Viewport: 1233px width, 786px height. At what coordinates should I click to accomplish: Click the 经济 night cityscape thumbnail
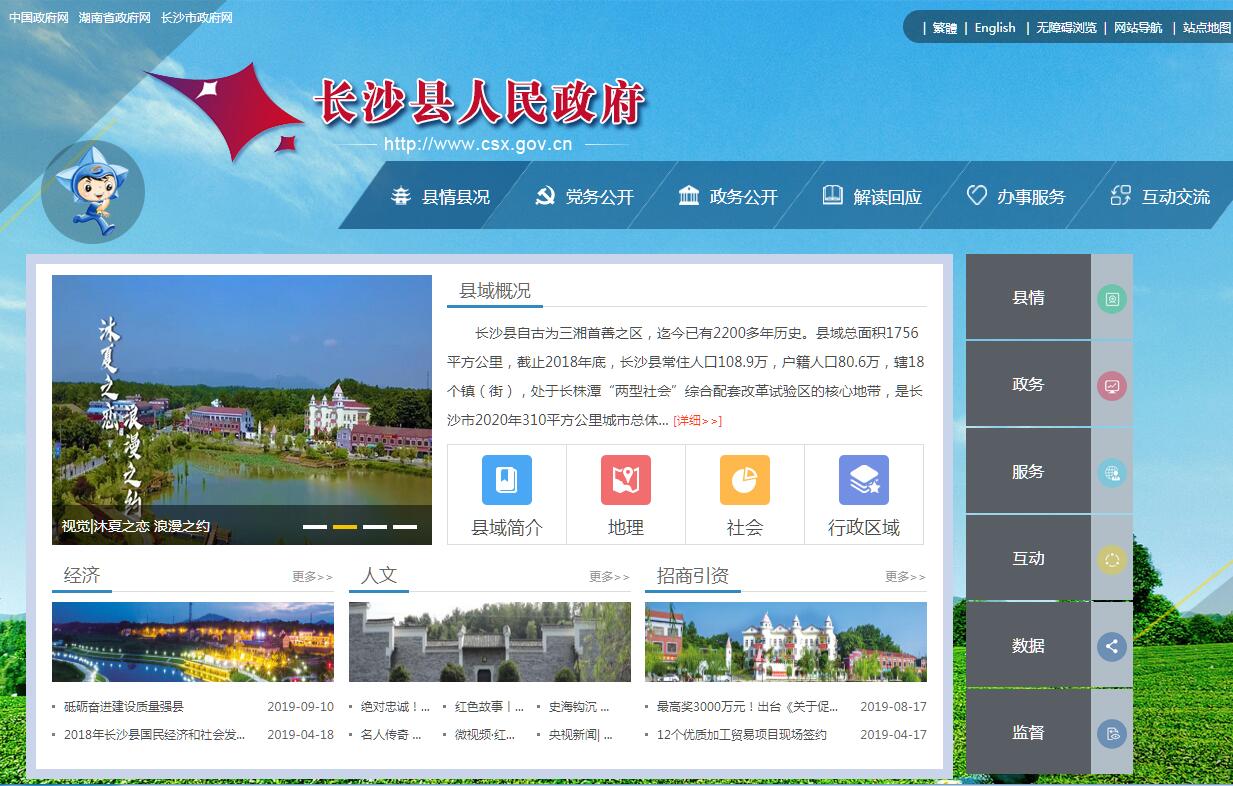point(193,642)
